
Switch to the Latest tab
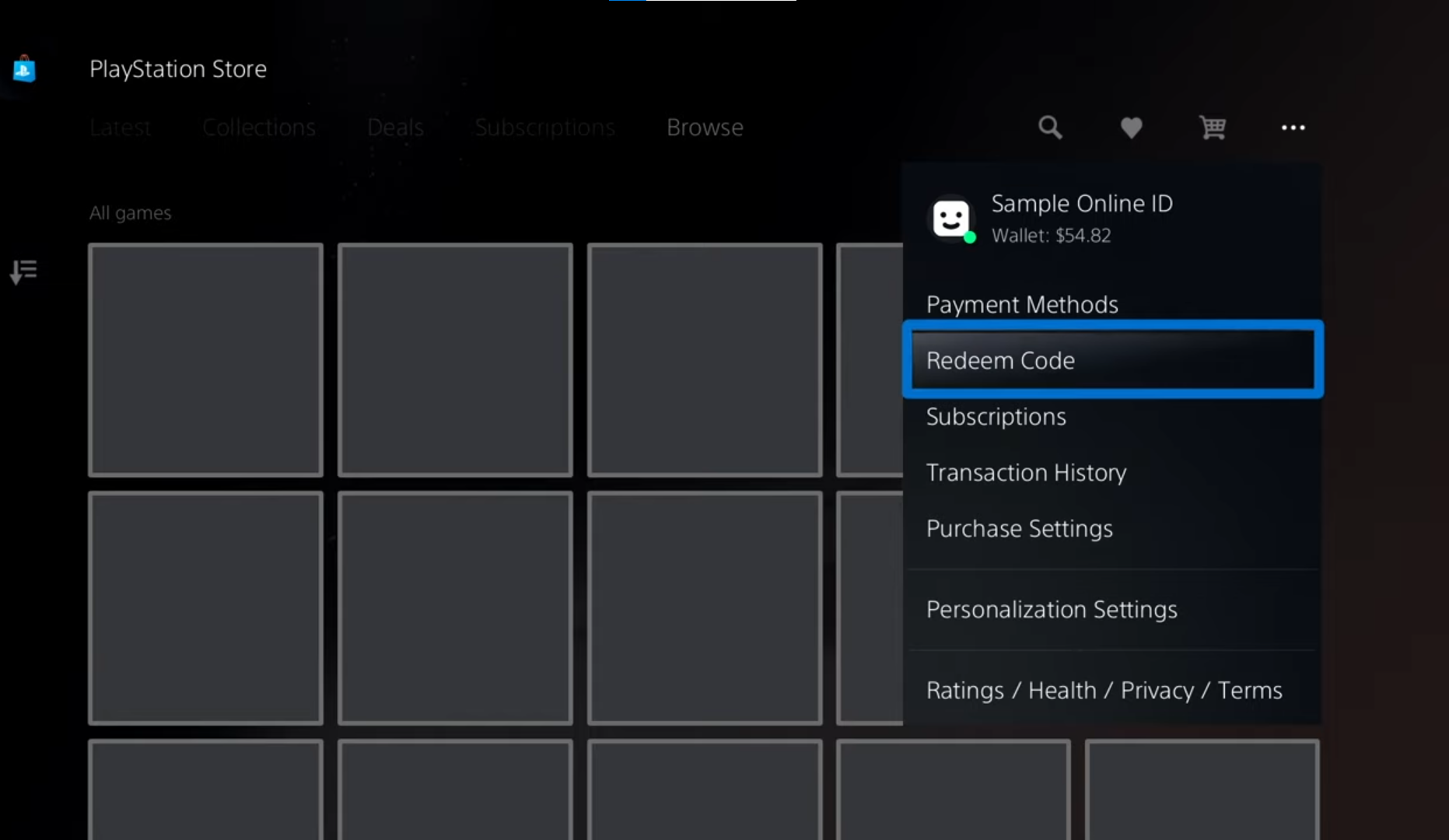(x=121, y=128)
